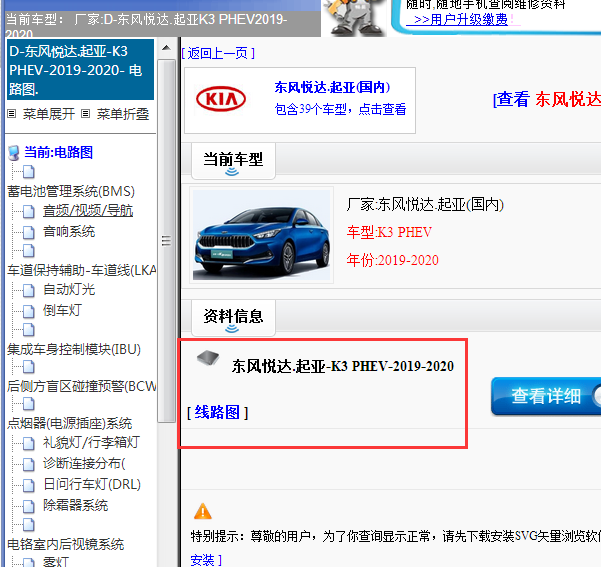Open the 线路图 link
The height and width of the screenshot is (567, 601).
pos(217,412)
